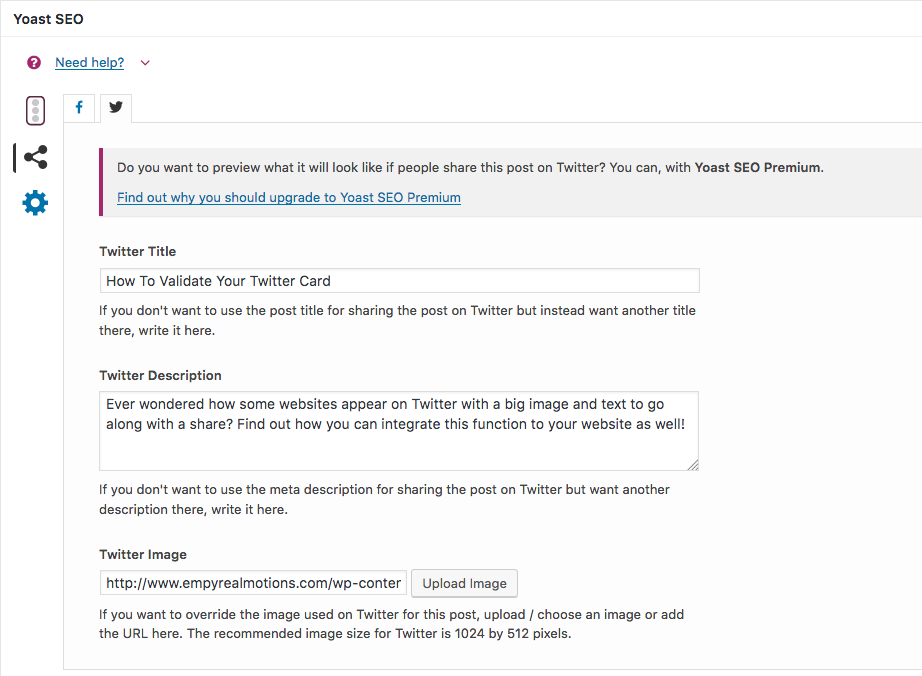Follow the upgrade to Yoast SEO Premium link
922x676 pixels.
[289, 198]
